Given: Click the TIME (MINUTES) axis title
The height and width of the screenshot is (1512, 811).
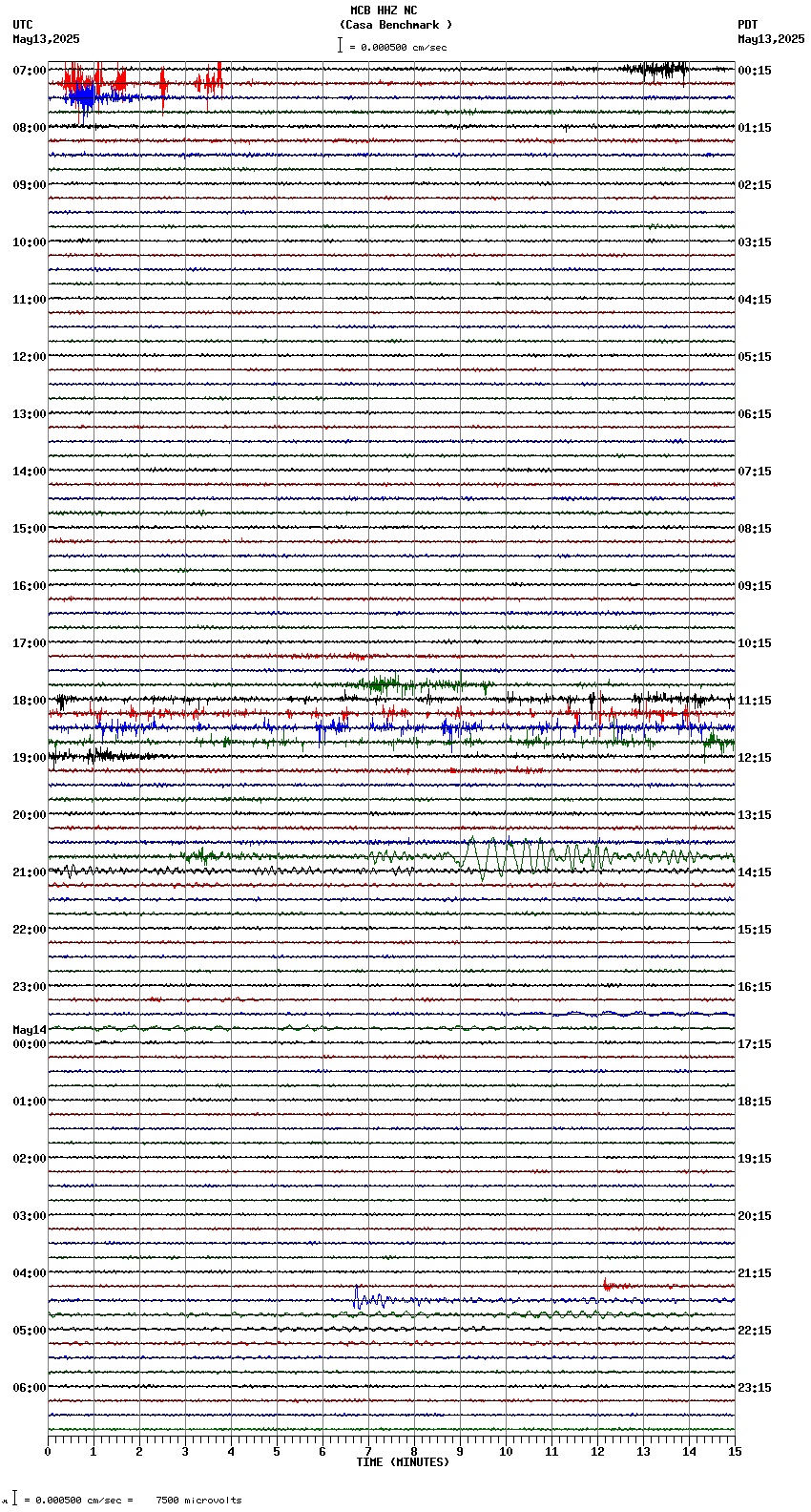Looking at the screenshot, I should pyautogui.click(x=403, y=1462).
